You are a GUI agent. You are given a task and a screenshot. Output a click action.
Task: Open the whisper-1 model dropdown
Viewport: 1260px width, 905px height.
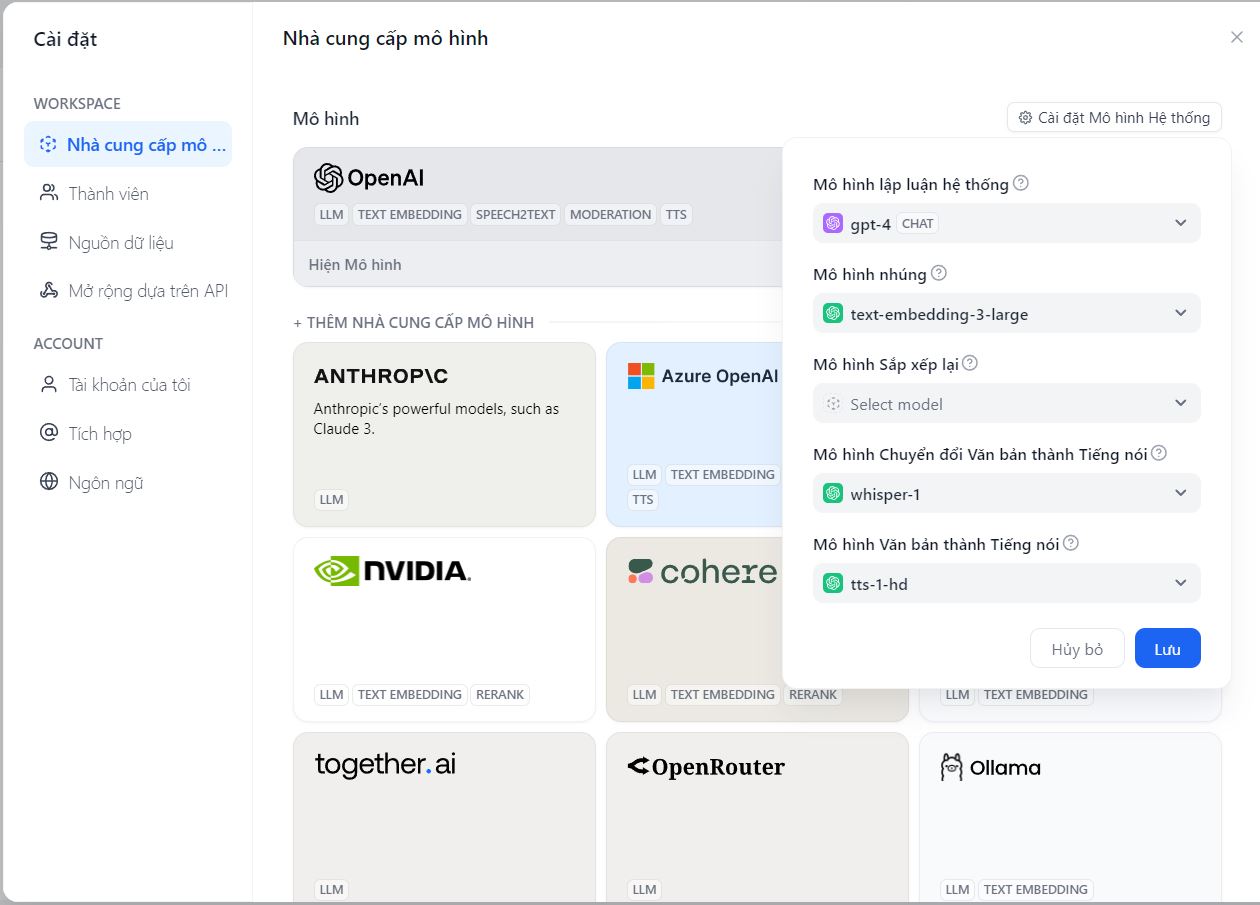pos(1007,493)
